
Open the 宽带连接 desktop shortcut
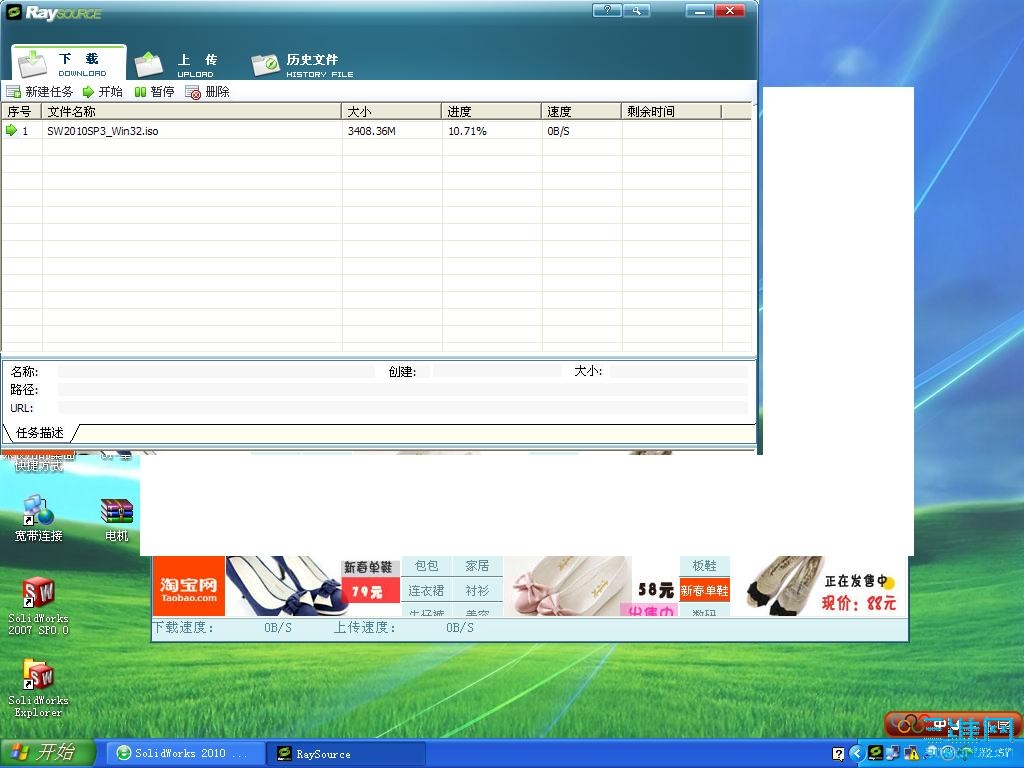coord(39,519)
